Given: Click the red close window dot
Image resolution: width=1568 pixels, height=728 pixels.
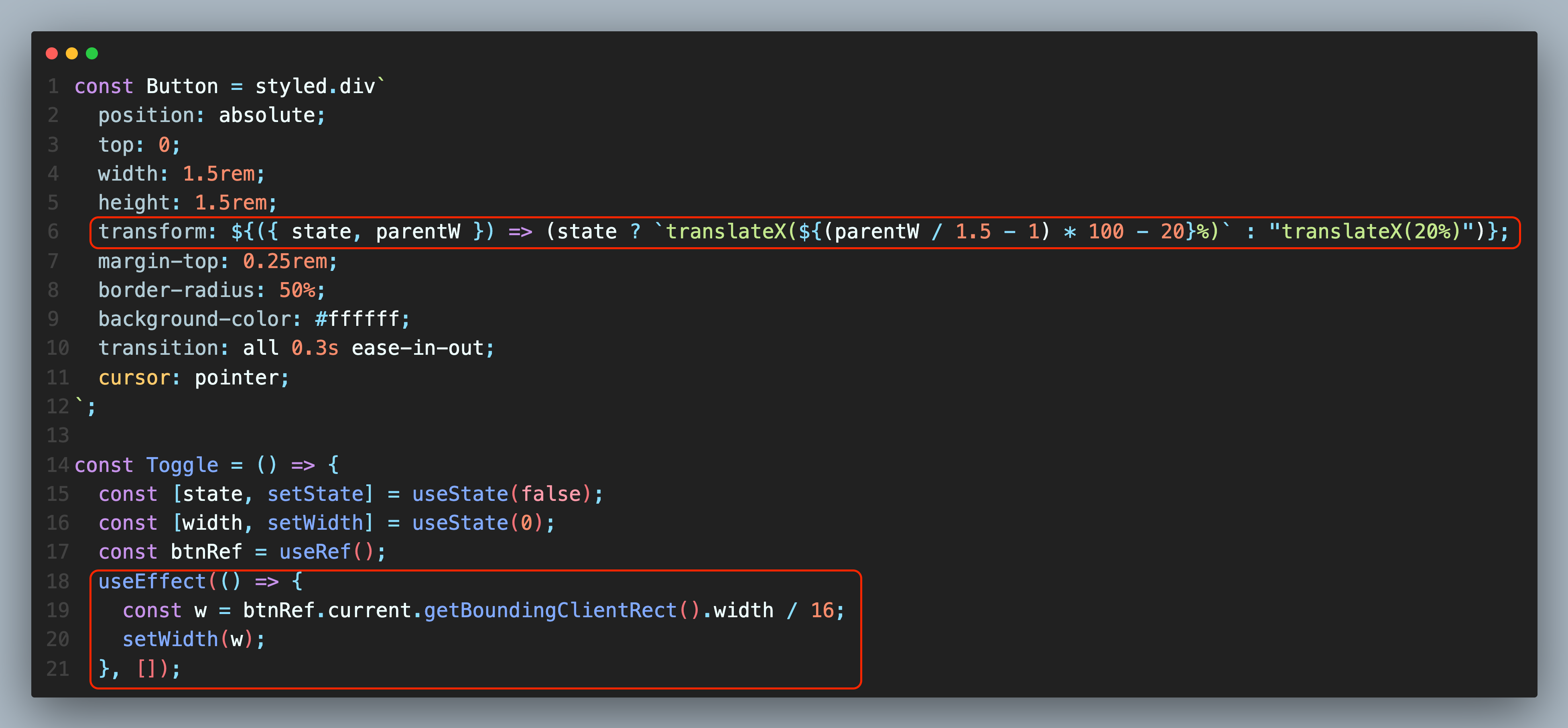Looking at the screenshot, I should pos(52,53).
